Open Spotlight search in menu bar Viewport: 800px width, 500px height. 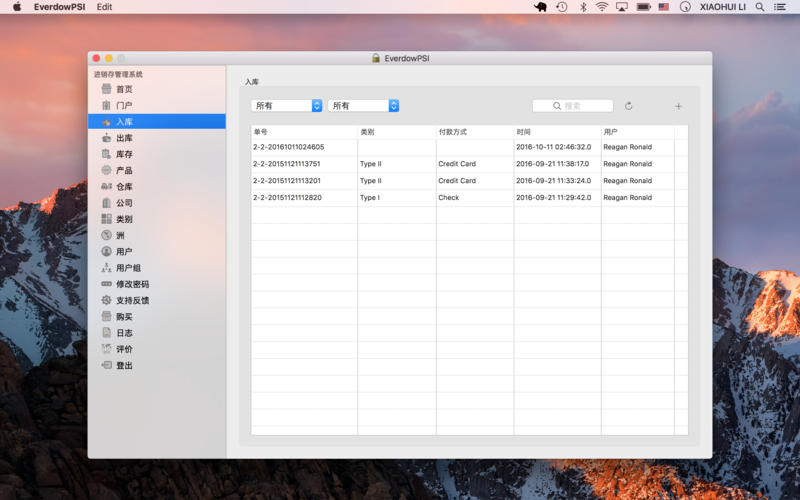click(x=759, y=7)
